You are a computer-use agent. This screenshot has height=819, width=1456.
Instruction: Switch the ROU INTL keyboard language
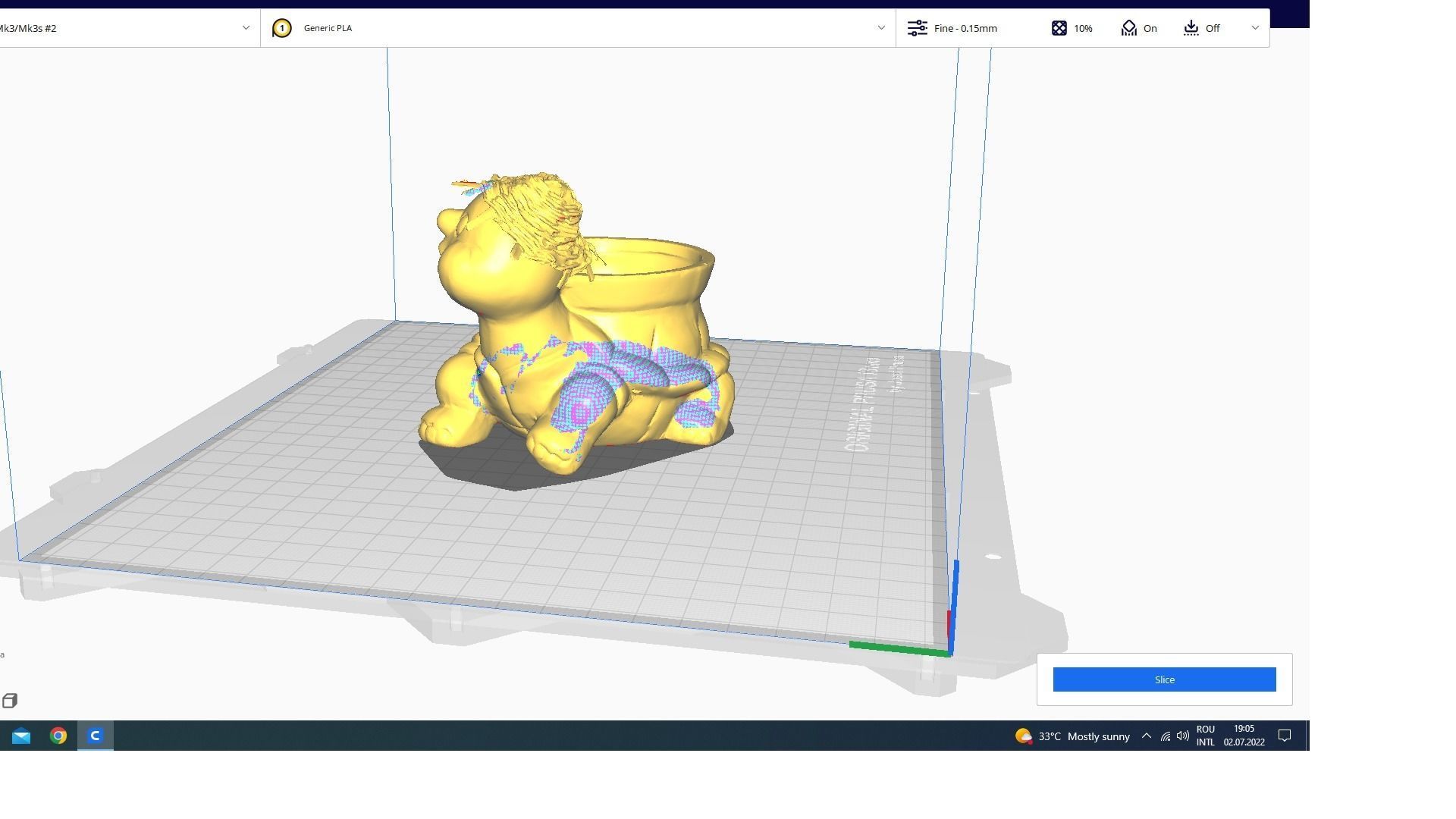pos(1206,736)
